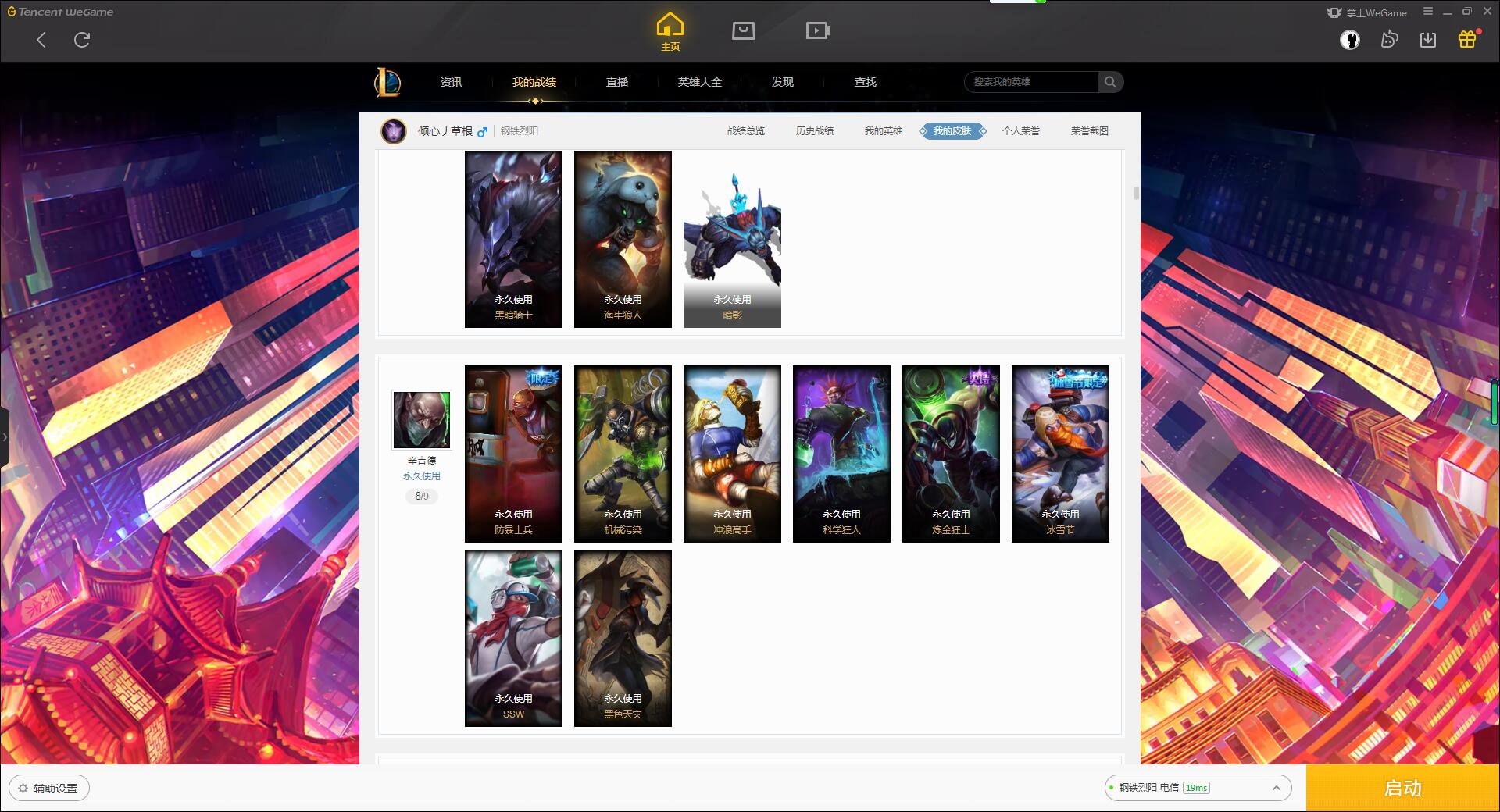Screen dimensions: 1500x812
Task: Refresh the page with the reload icon
Action: pyautogui.click(x=82, y=40)
